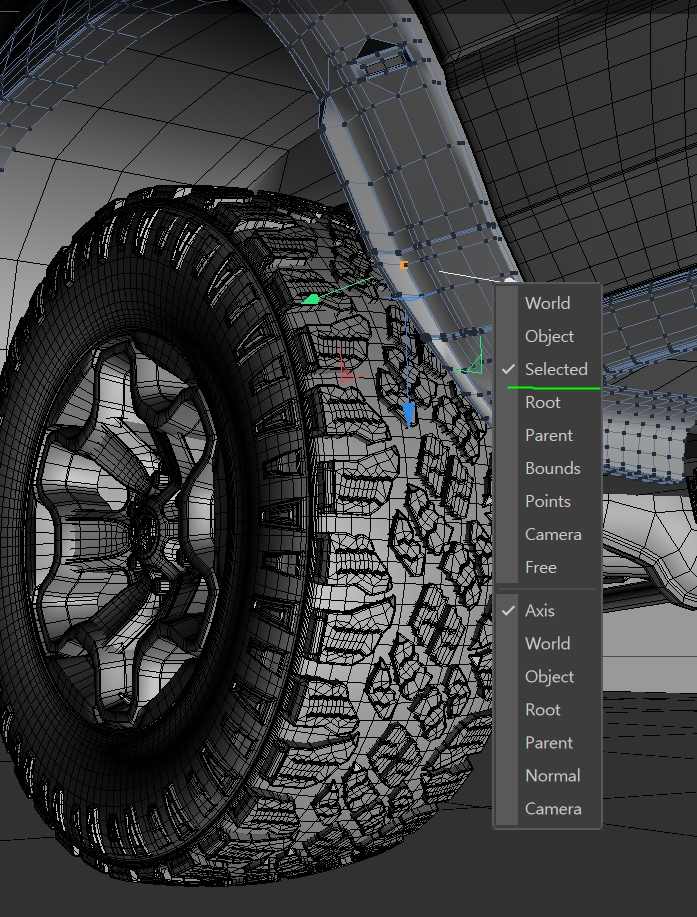Select Root in the lower menu section
Screen dimensions: 697x917
pos(548,709)
